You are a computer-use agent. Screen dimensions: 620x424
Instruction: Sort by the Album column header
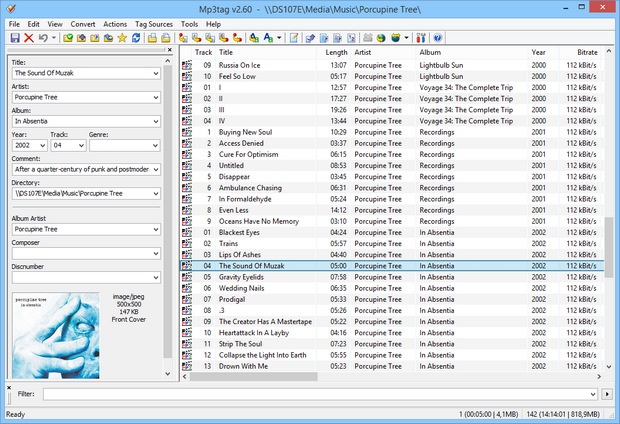click(472, 52)
